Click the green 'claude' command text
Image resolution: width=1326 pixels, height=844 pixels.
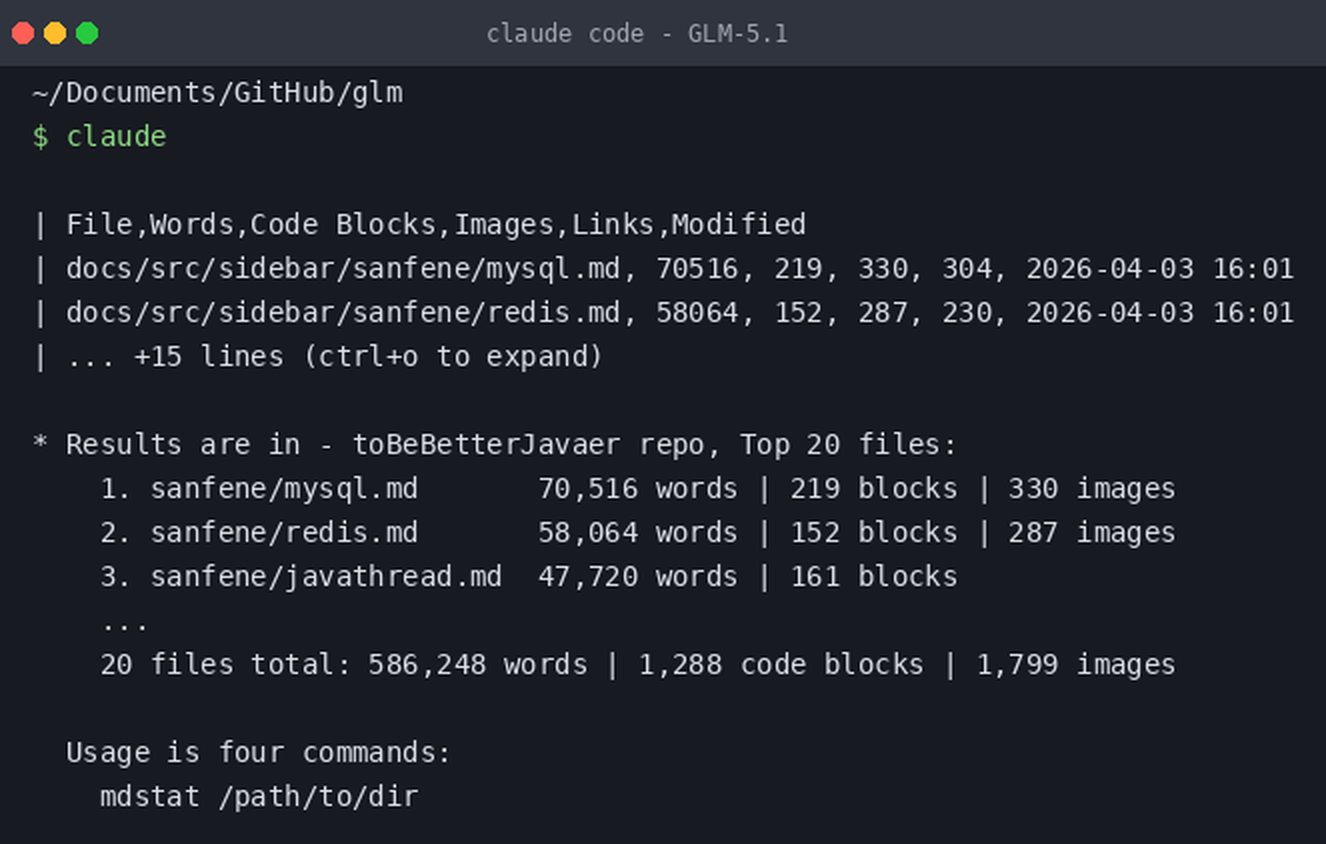click(116, 137)
